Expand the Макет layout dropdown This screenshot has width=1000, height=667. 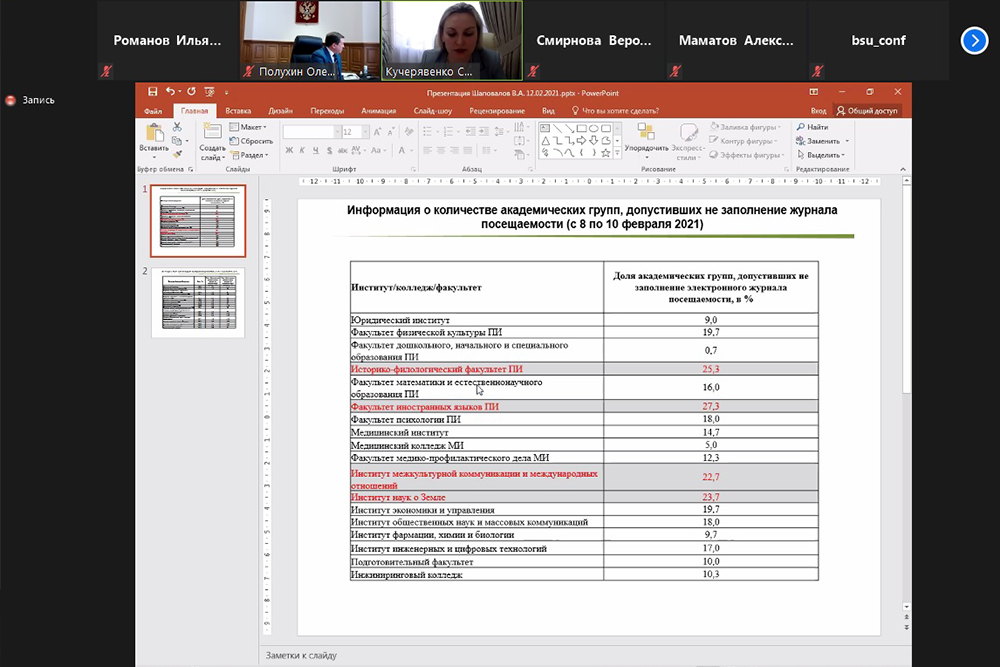click(249, 127)
